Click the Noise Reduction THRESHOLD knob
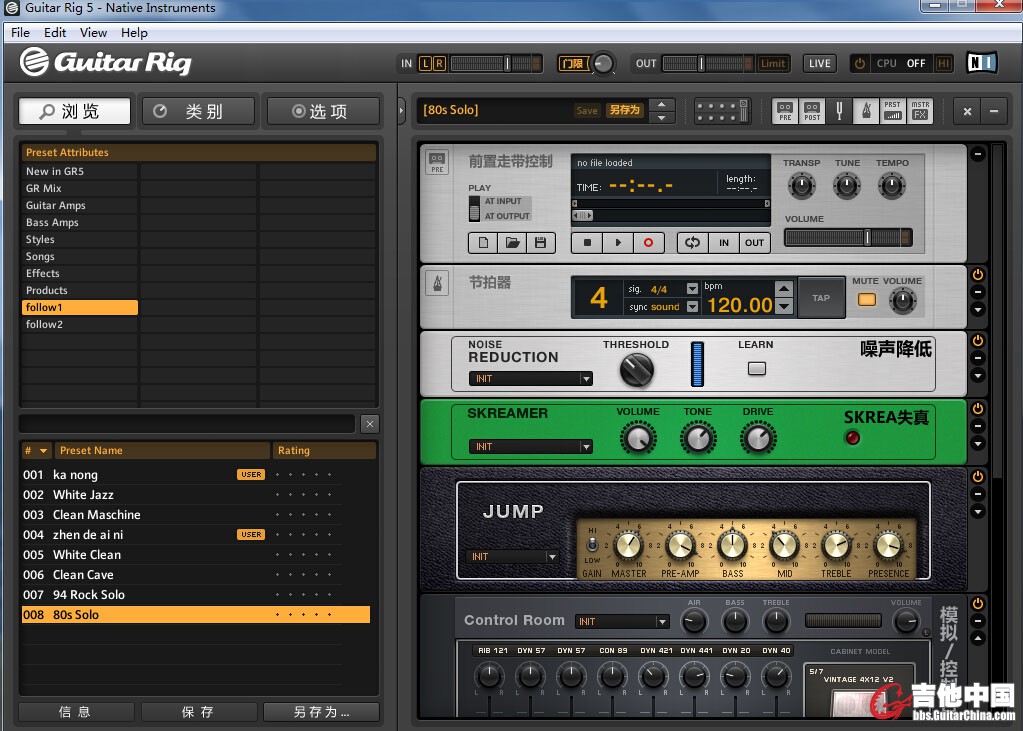The height and width of the screenshot is (731, 1023). (x=636, y=370)
